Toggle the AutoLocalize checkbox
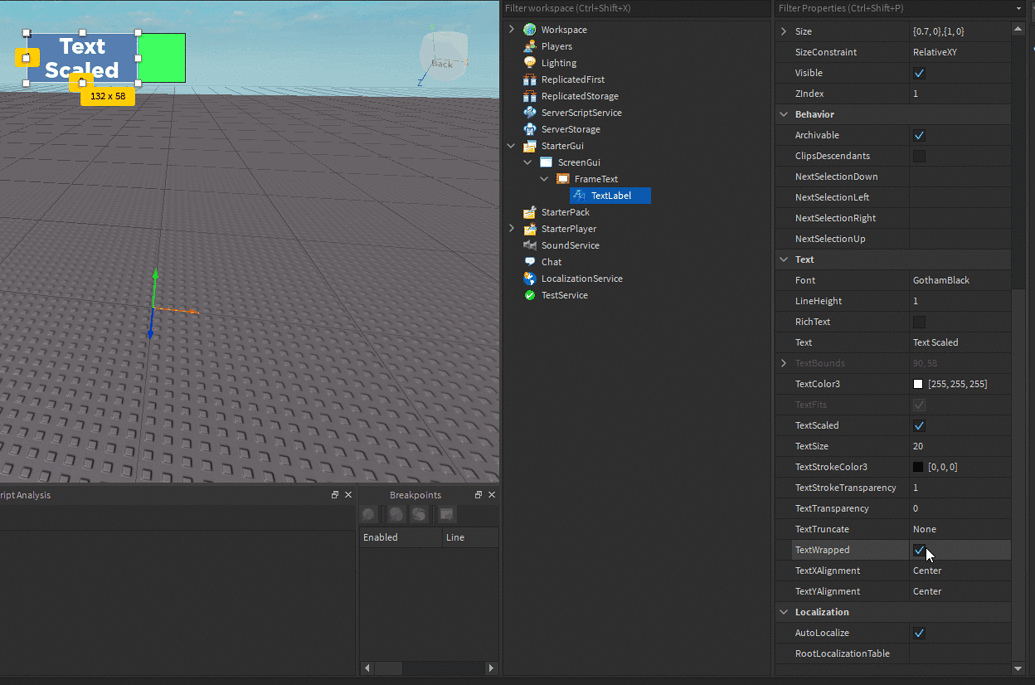 tap(919, 633)
